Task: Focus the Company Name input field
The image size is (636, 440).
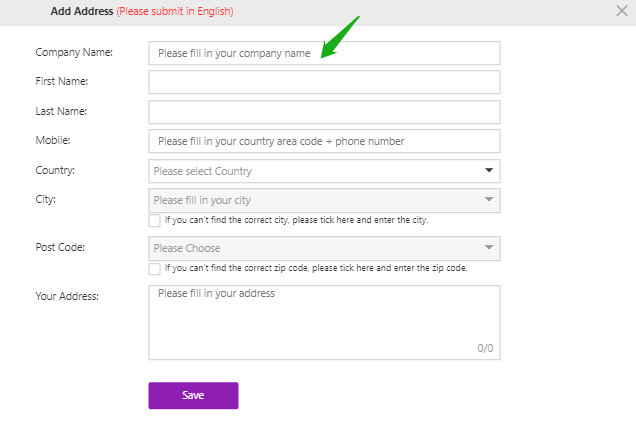Action: click(324, 53)
